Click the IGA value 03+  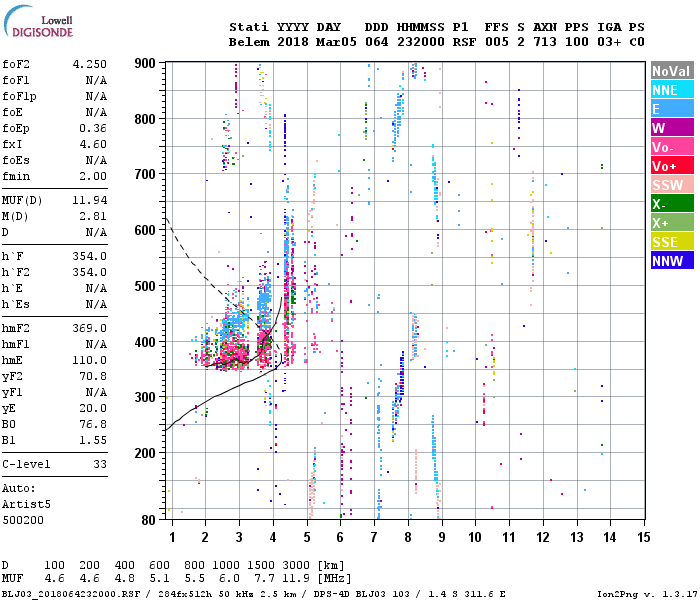[609, 42]
